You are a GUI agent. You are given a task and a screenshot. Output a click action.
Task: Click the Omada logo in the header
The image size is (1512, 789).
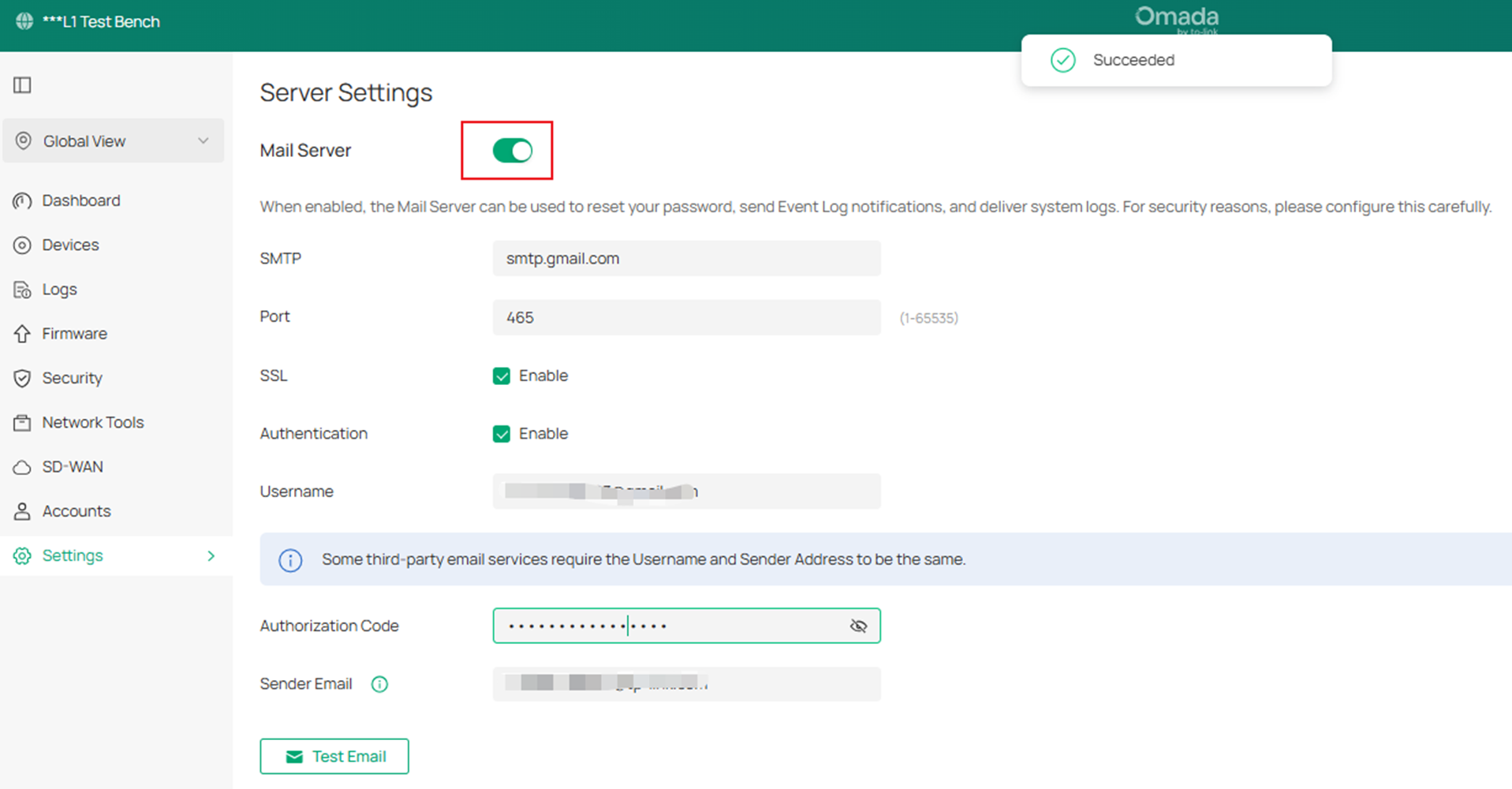pos(1177,19)
